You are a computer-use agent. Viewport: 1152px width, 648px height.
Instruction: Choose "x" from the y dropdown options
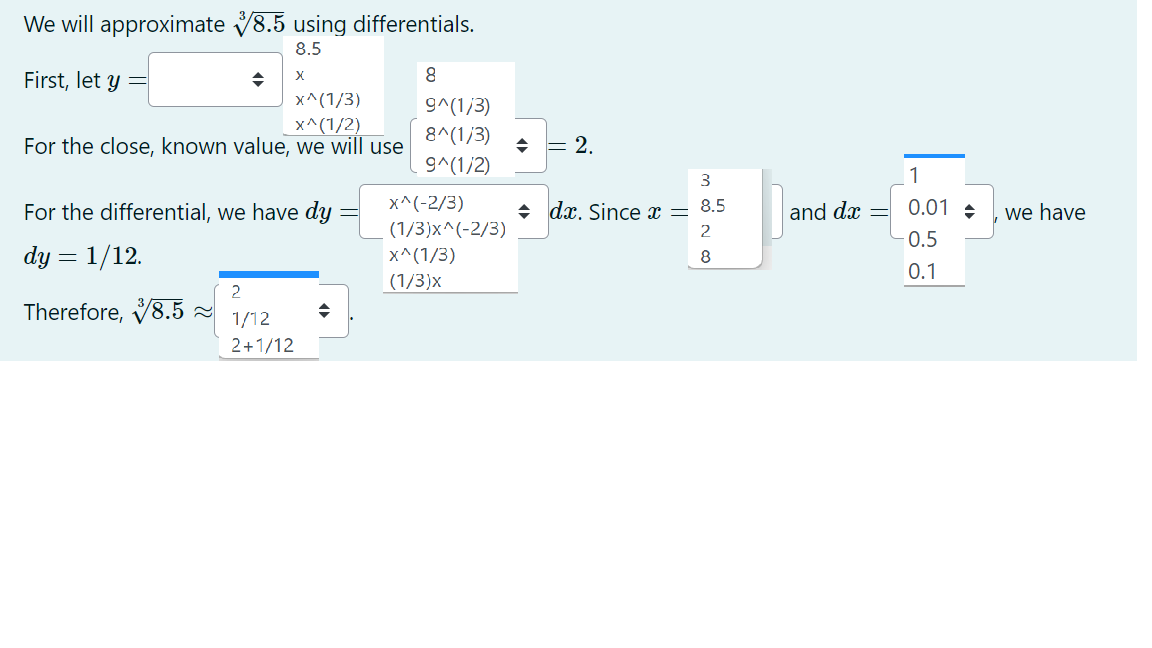pos(299,75)
